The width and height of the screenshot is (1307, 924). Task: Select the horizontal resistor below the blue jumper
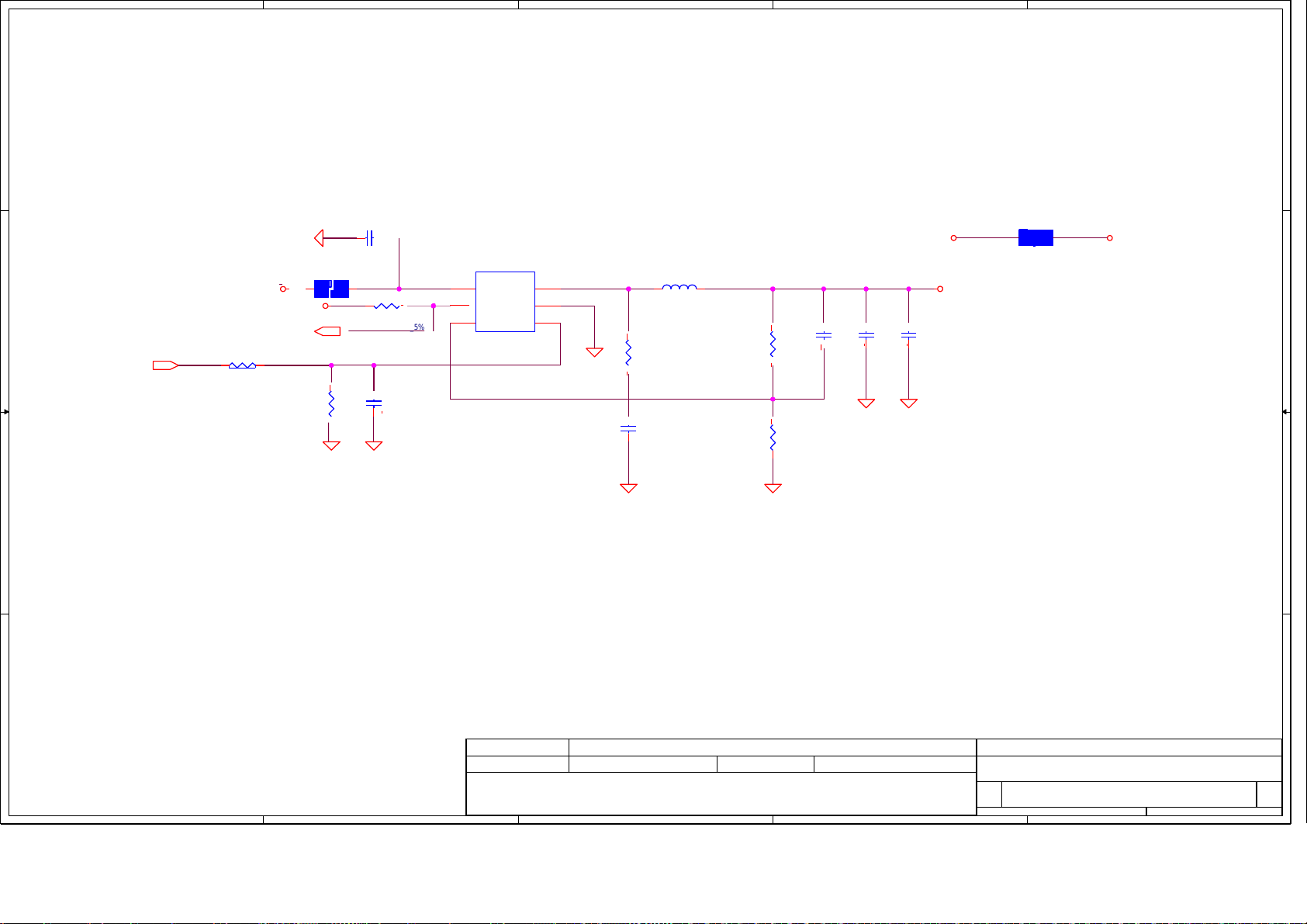click(386, 306)
